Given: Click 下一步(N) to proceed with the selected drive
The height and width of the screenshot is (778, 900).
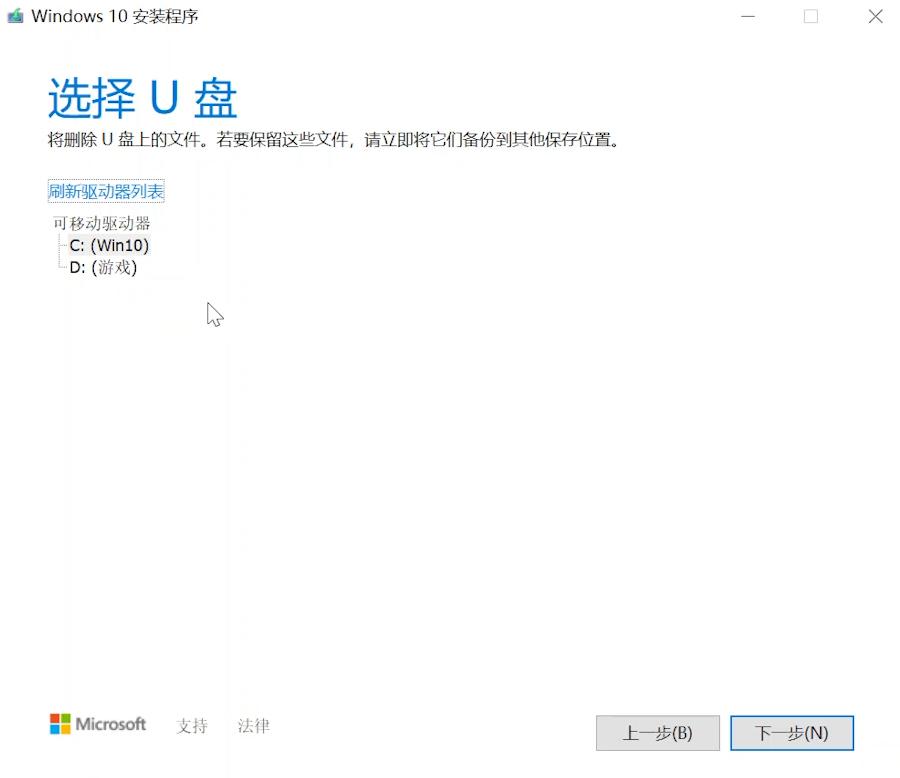Looking at the screenshot, I should (792, 733).
